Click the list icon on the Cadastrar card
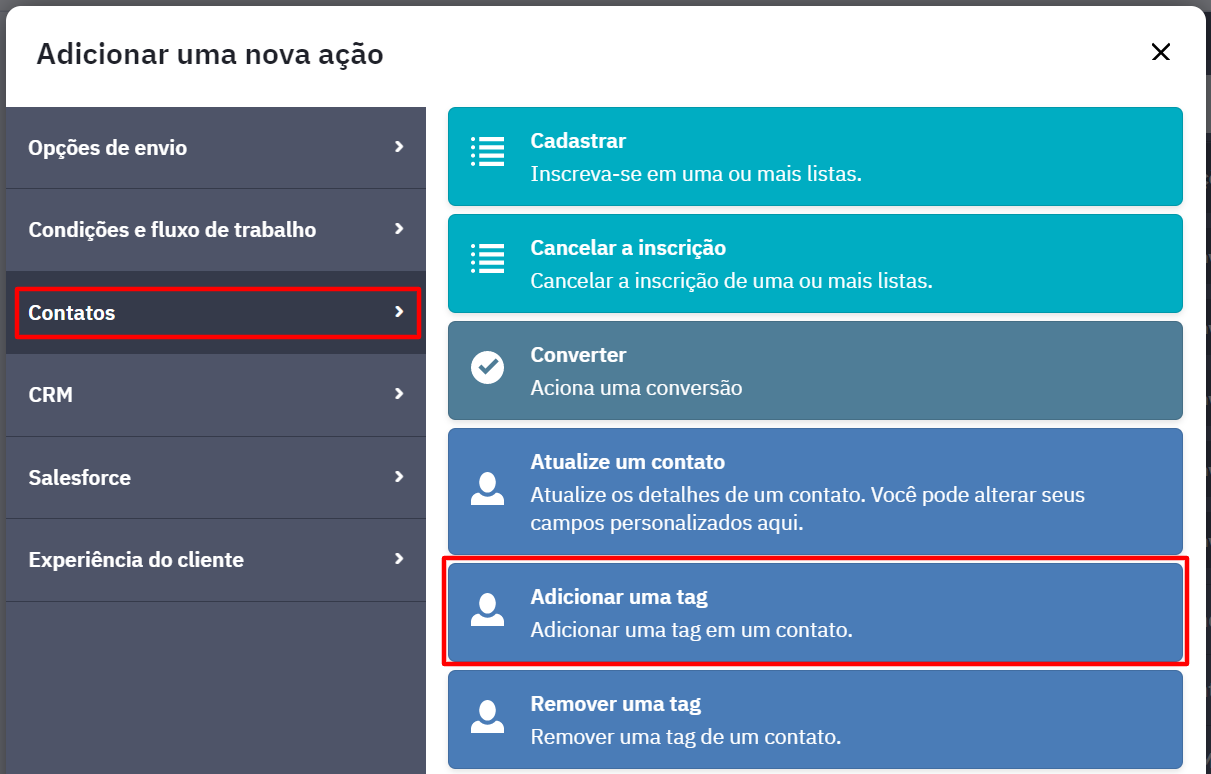1211x774 pixels. coord(487,152)
